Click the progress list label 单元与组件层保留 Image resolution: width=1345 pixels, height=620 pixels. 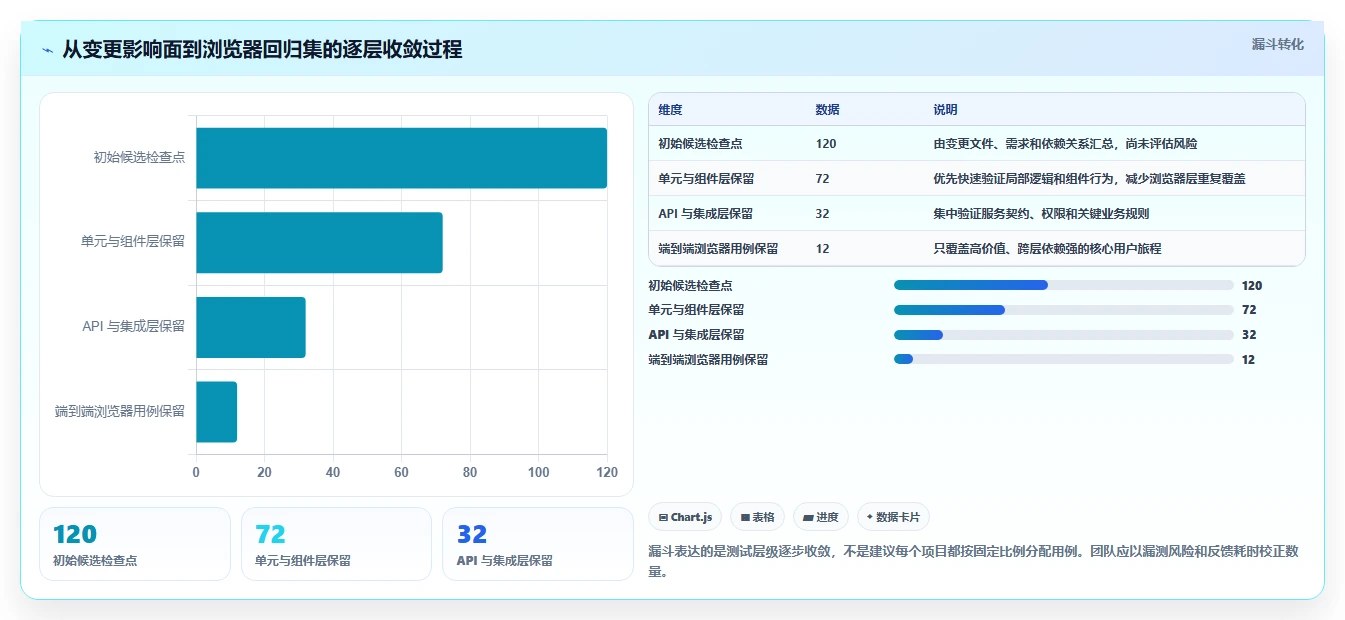pyautogui.click(x=696, y=310)
